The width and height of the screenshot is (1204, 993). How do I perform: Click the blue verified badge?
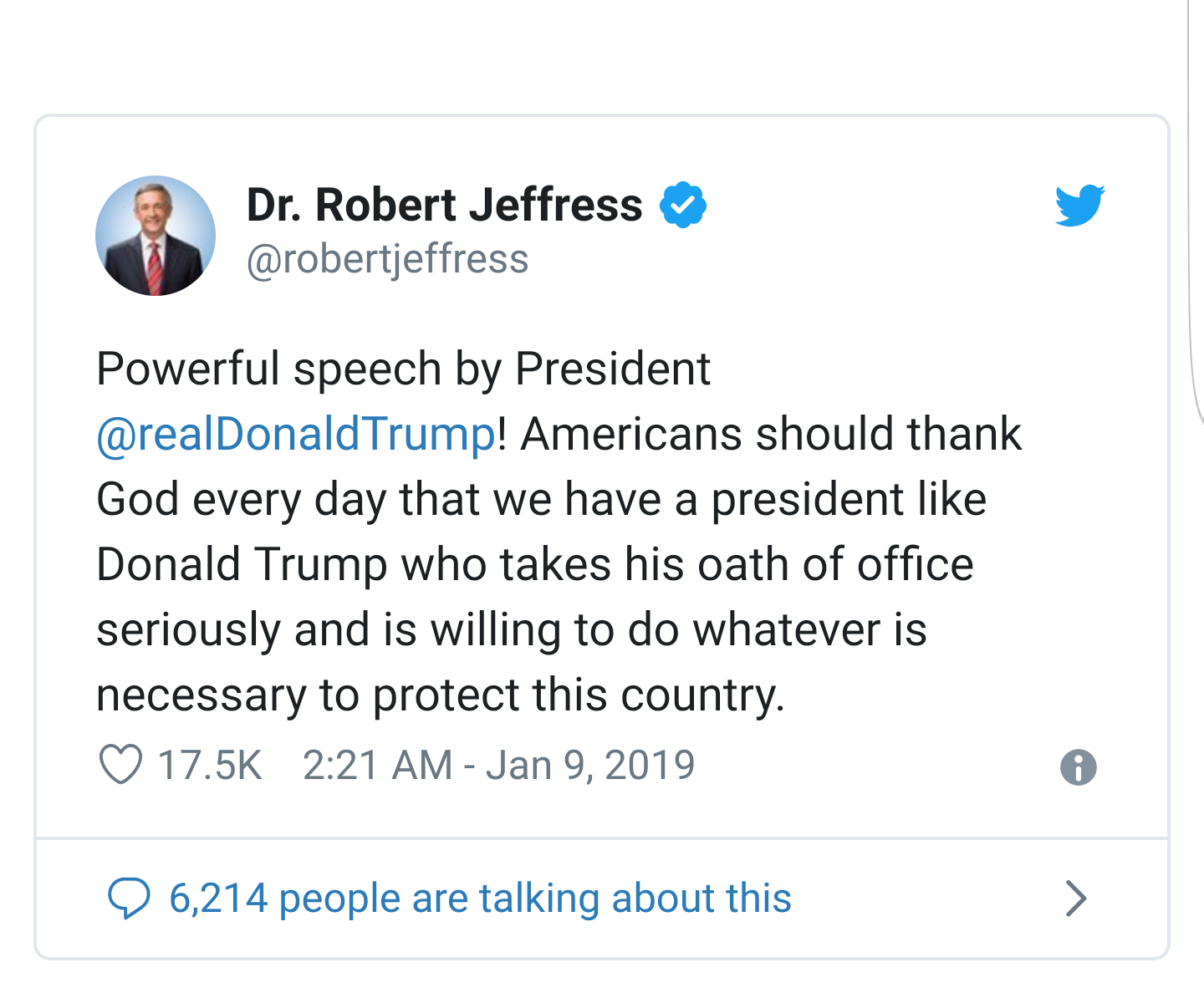(683, 205)
